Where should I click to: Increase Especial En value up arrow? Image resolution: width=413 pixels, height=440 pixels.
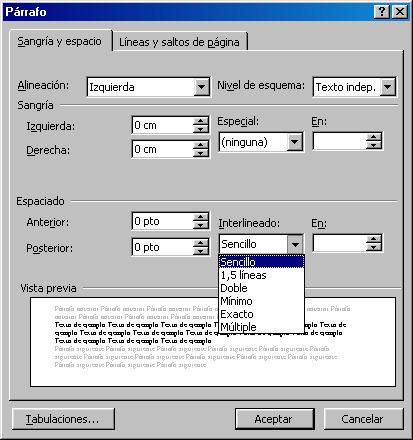click(x=374, y=137)
